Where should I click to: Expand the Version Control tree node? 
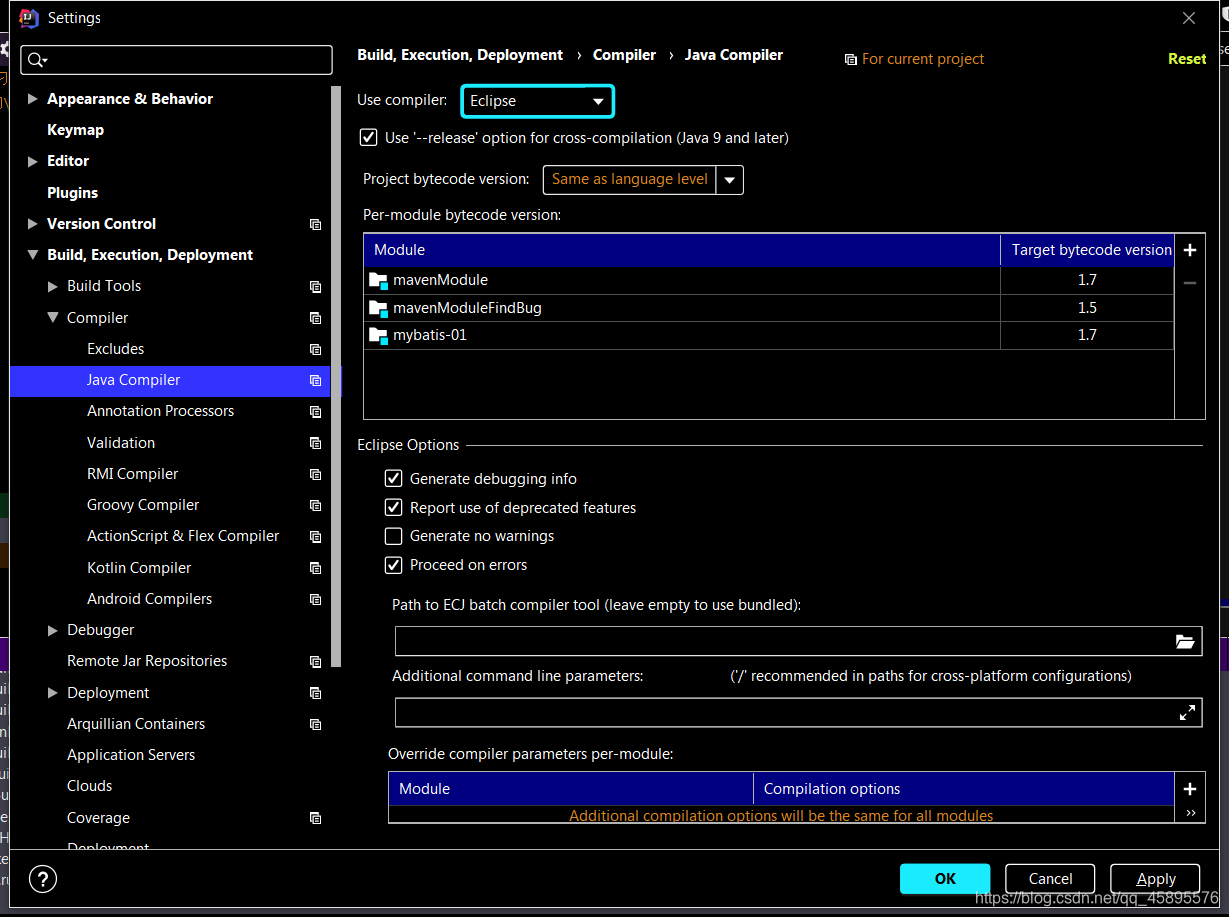pyautogui.click(x=33, y=224)
